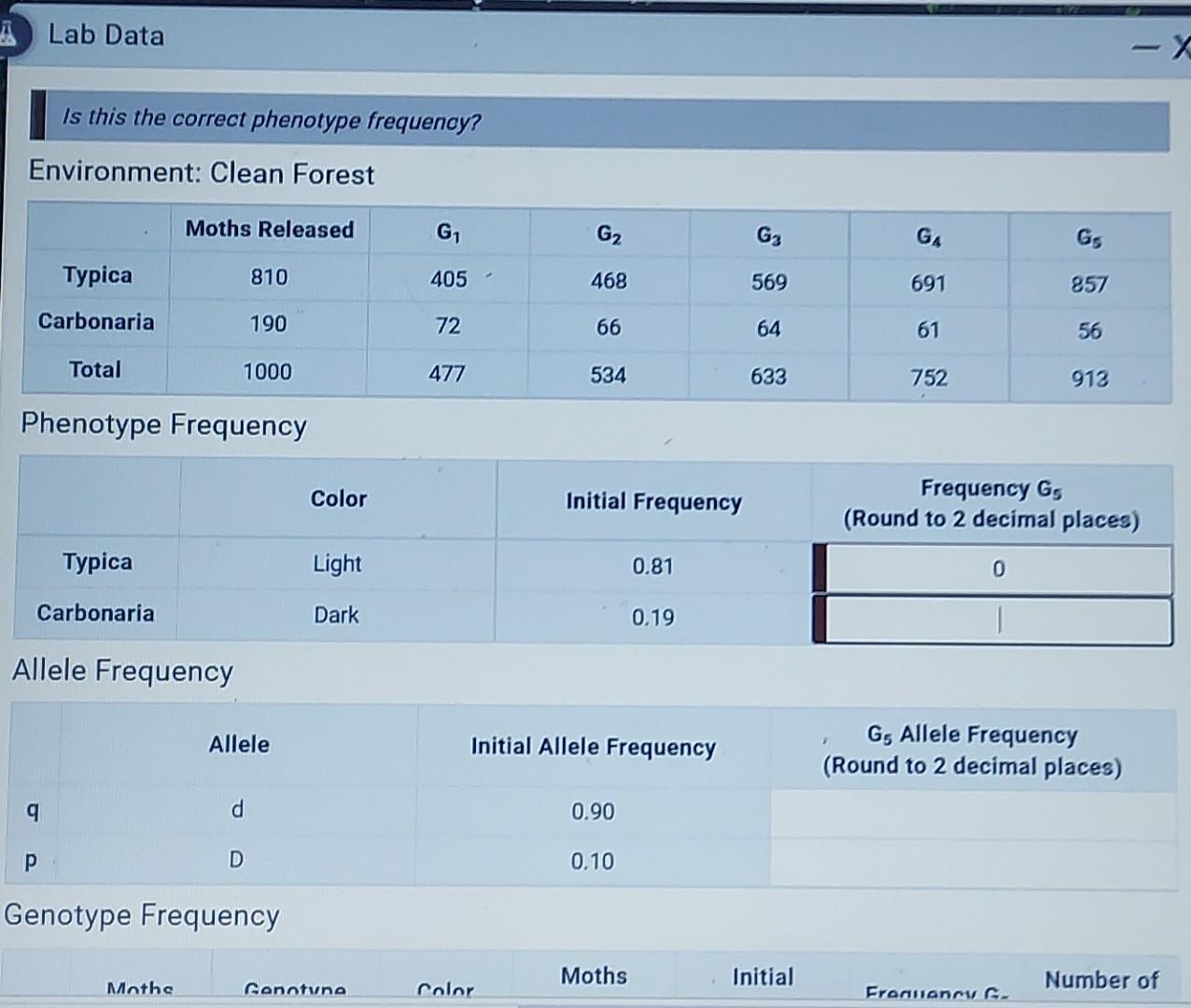Select the Typica row in the moths table
Viewport: 1191px width, 1008px height.
97,276
